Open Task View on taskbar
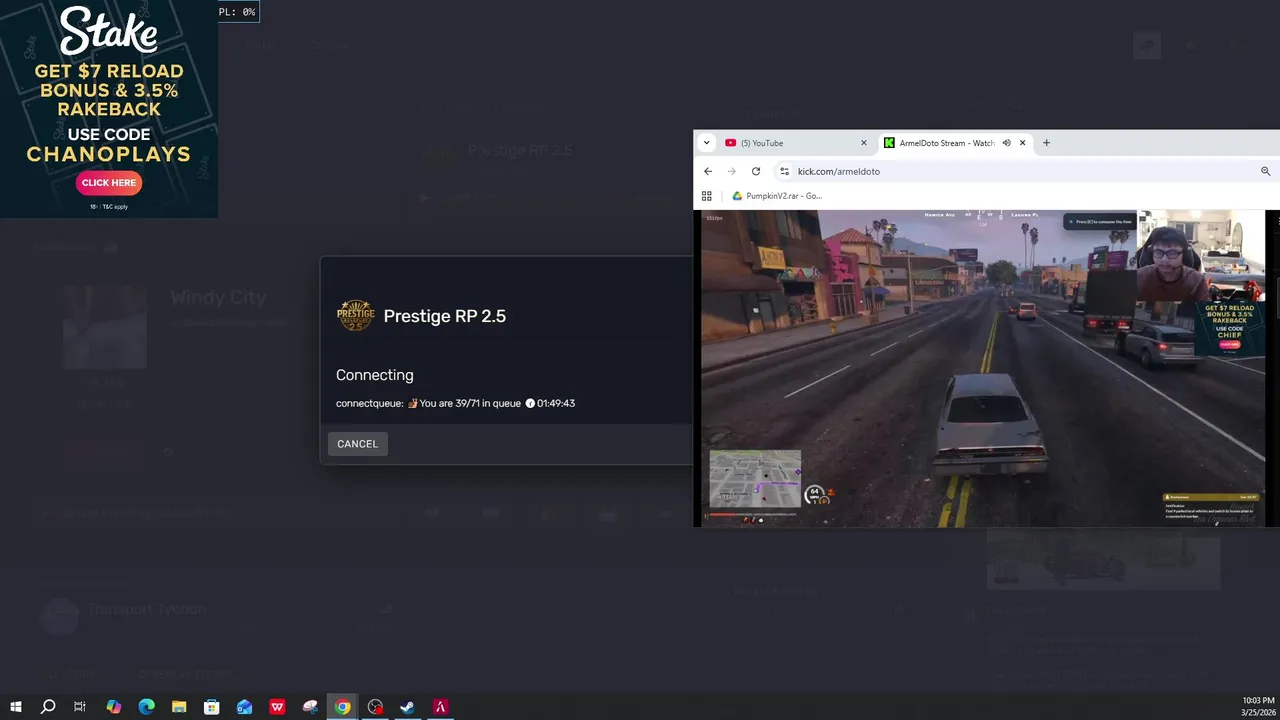 [x=80, y=707]
